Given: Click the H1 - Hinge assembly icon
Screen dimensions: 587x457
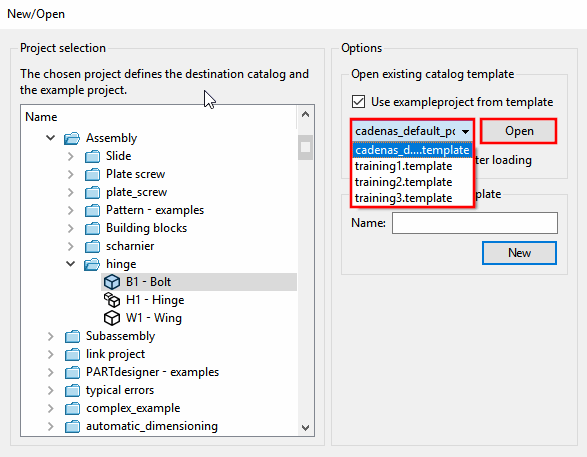Looking at the screenshot, I should (112, 300).
